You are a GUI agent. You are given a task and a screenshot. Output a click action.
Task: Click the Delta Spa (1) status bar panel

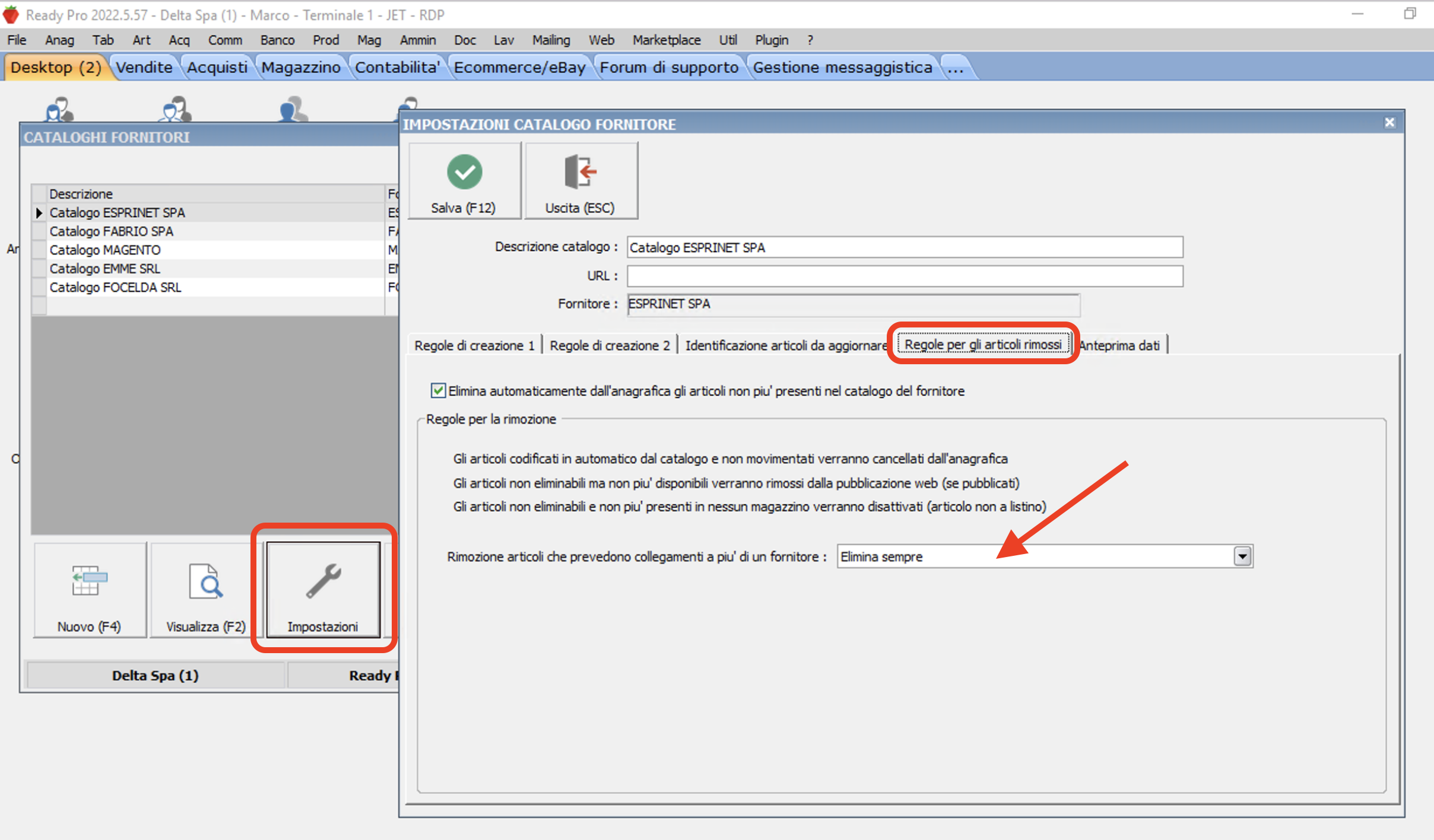point(156,675)
